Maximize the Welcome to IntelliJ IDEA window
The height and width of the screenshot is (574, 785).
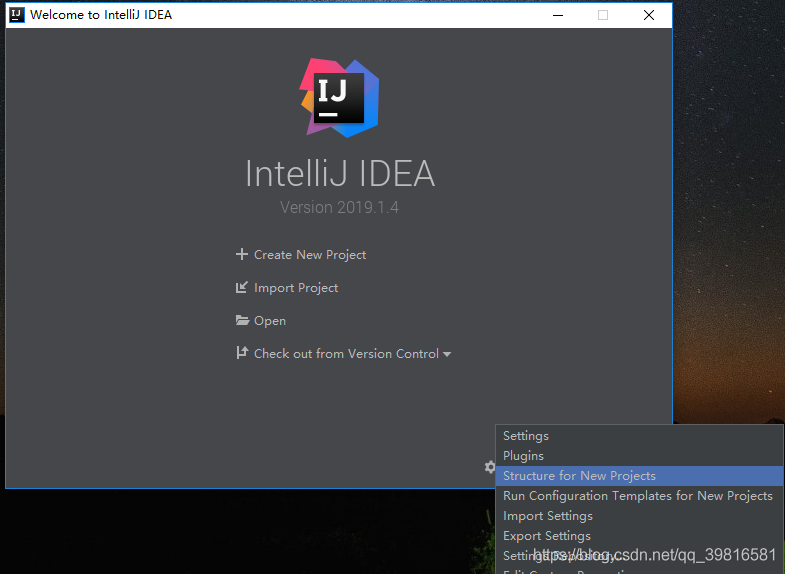(x=603, y=15)
